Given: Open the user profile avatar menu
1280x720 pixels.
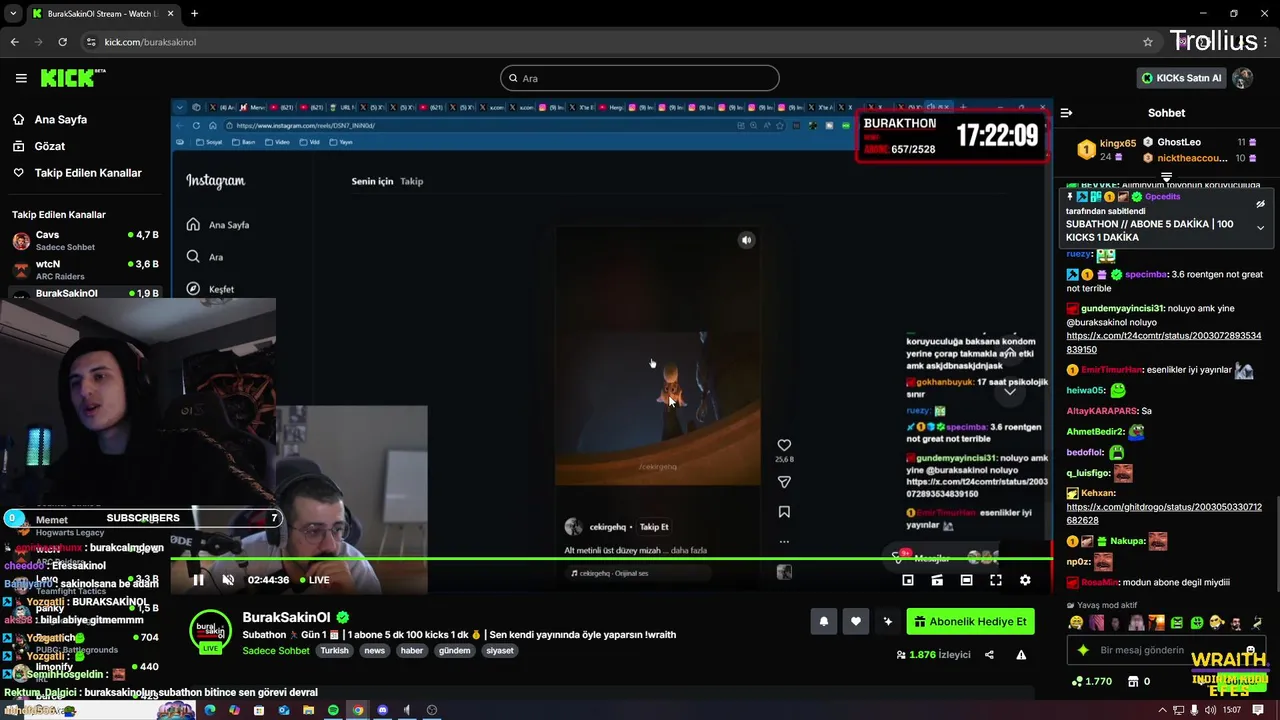Looking at the screenshot, I should pyautogui.click(x=1243, y=78).
